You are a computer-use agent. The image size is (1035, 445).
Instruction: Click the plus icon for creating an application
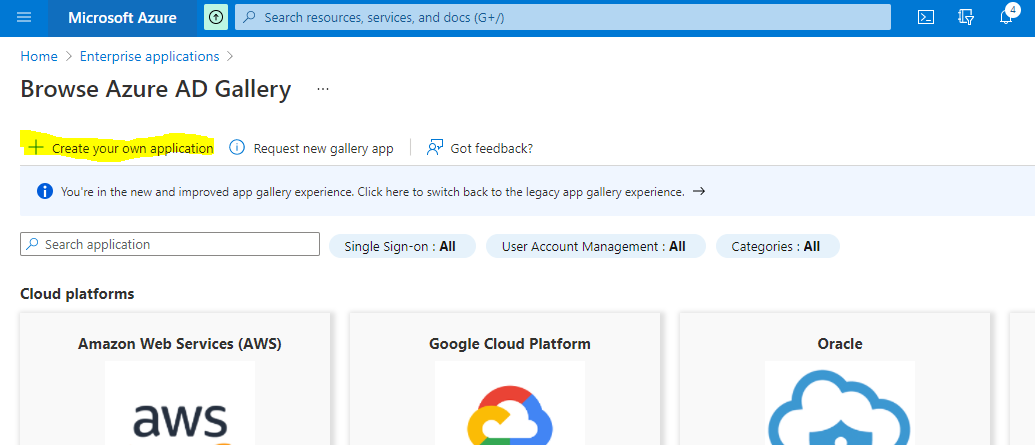tap(35, 147)
